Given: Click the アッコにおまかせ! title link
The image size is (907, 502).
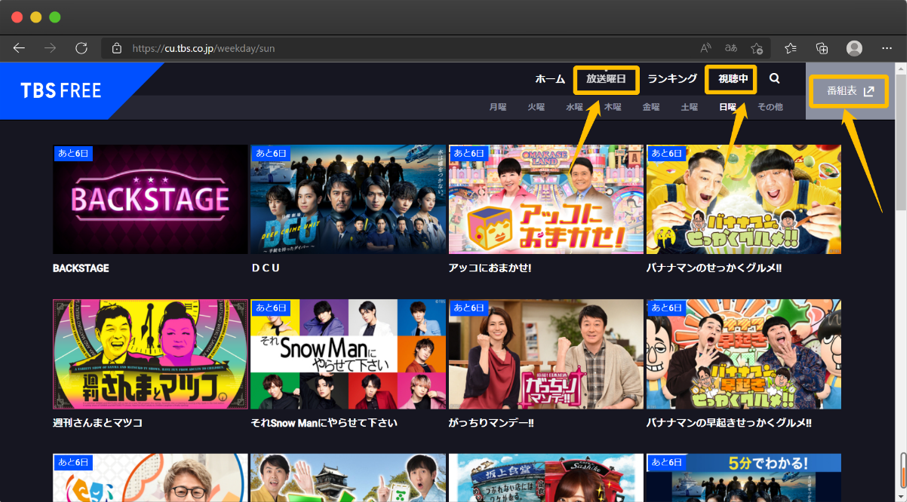Looking at the screenshot, I should point(490,268).
